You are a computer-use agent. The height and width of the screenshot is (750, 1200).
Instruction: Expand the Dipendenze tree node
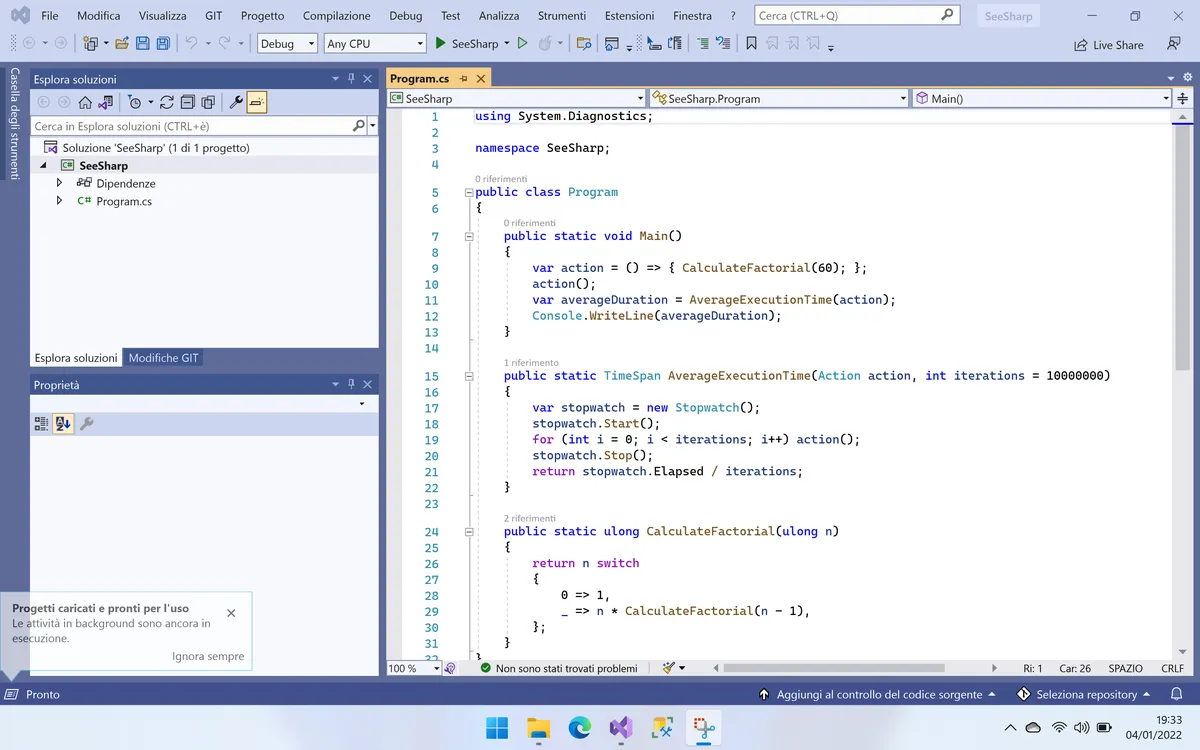(x=59, y=183)
